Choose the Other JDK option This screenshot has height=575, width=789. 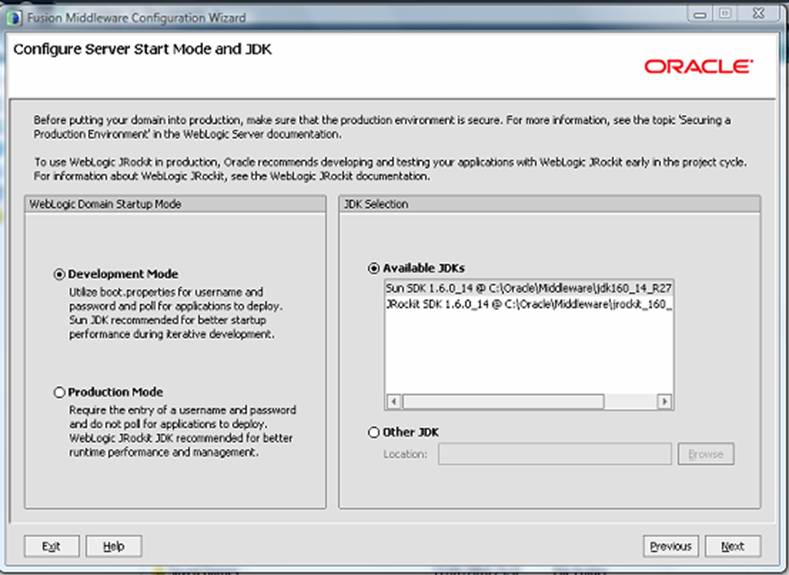point(373,432)
